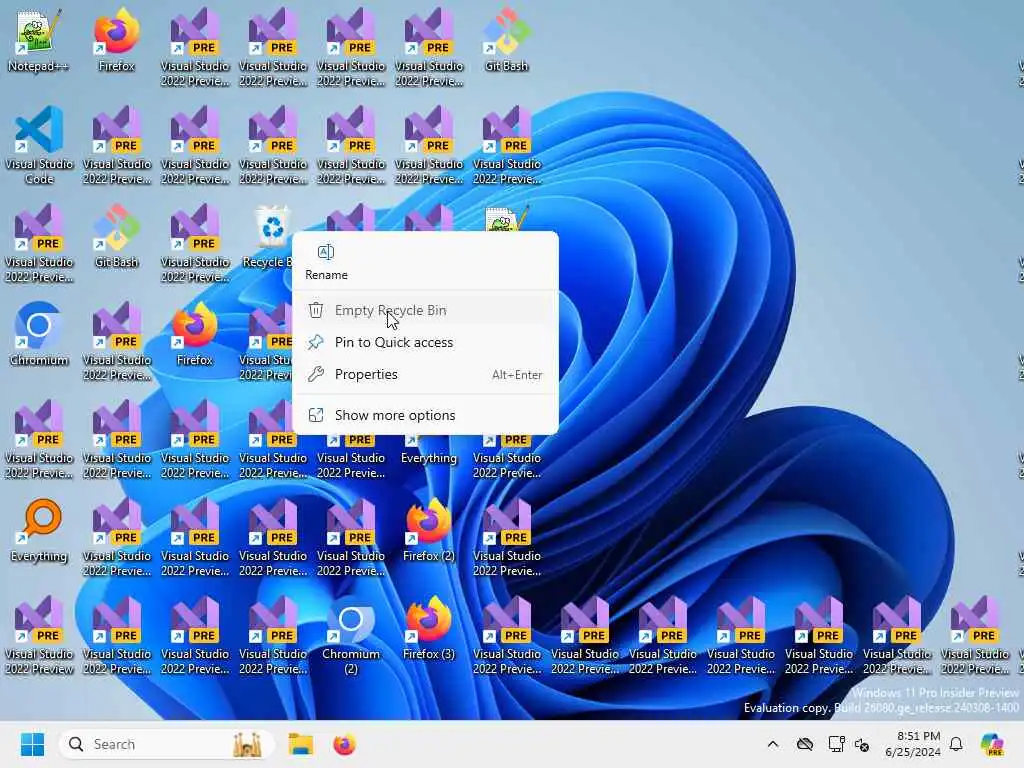Open File Explorer from the taskbar

(300, 744)
